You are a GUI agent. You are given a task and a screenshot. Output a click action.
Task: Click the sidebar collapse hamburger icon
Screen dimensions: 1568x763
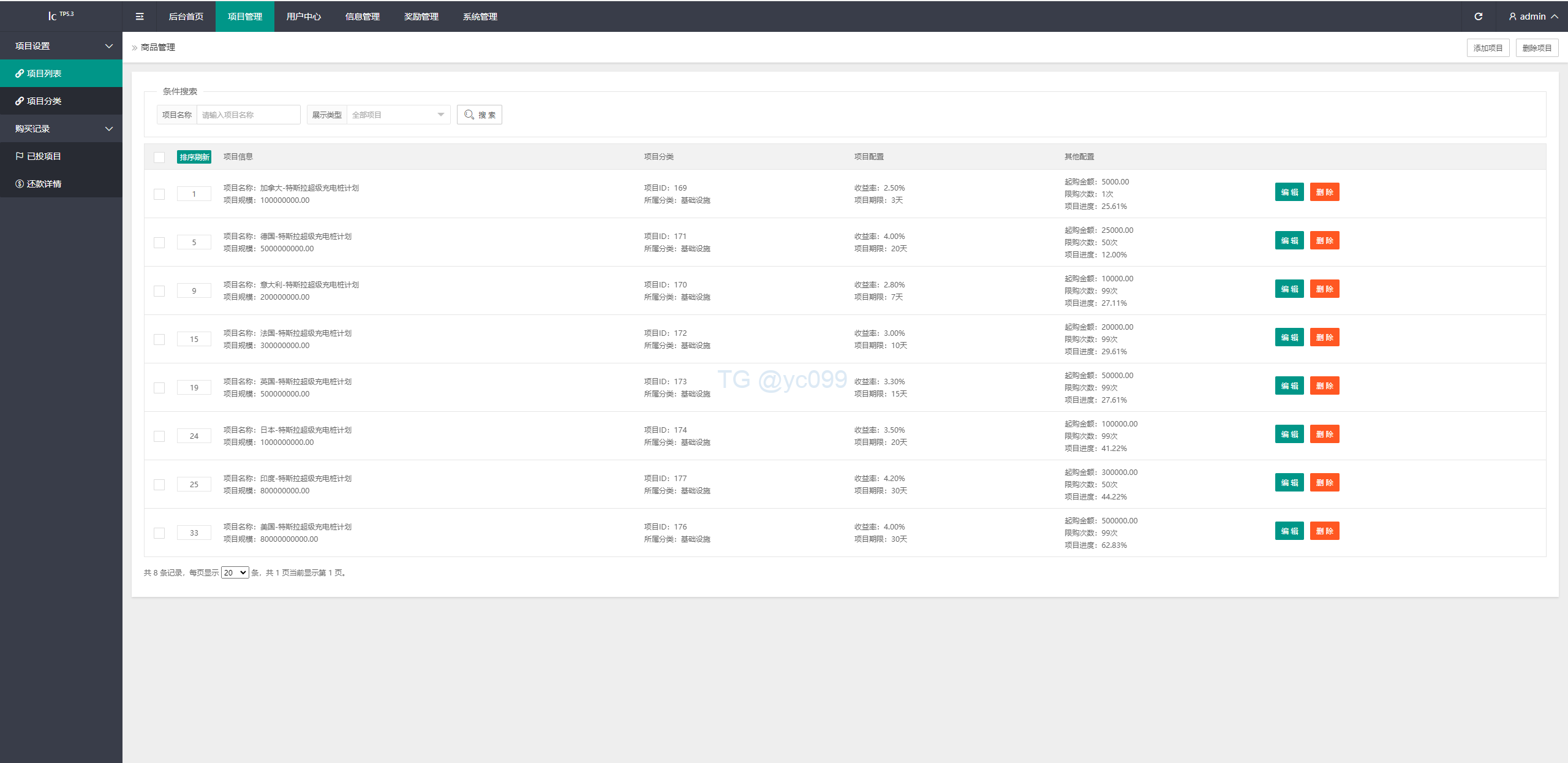pyautogui.click(x=140, y=17)
